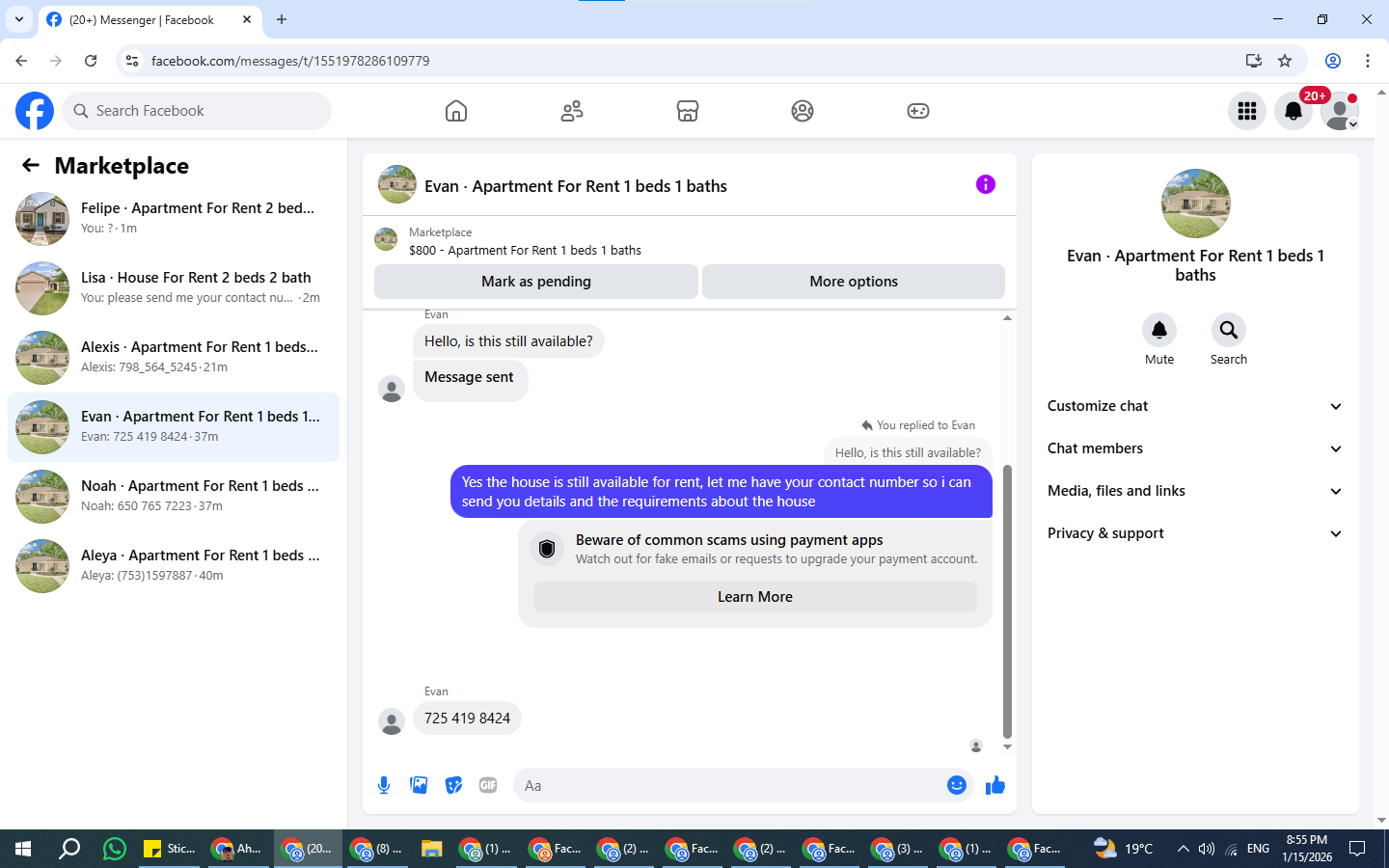Click the 'Hello, is this still available?' message
Screen dimensions: 1389x868
[508, 341]
